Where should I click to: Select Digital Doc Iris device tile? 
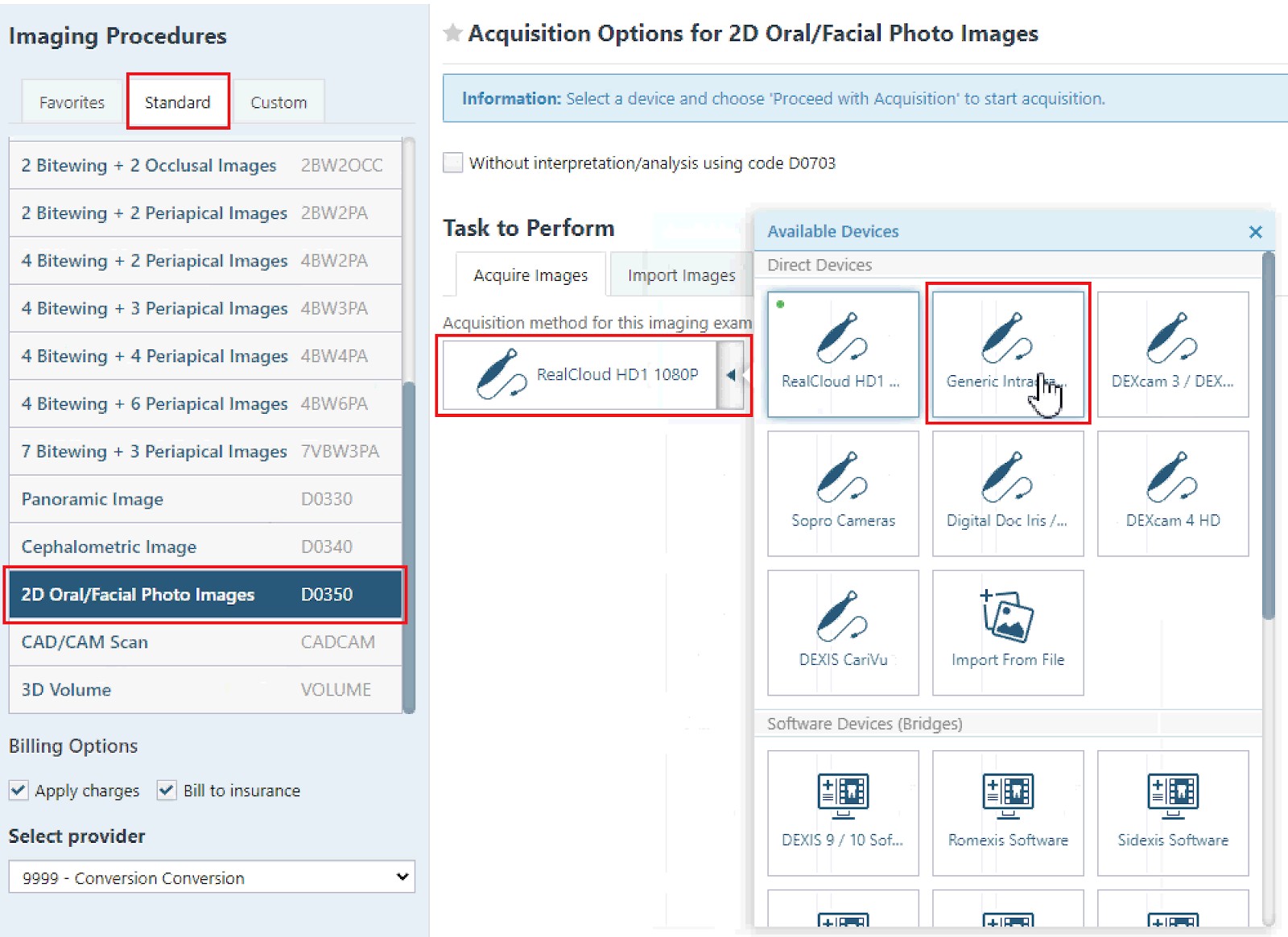click(1008, 493)
